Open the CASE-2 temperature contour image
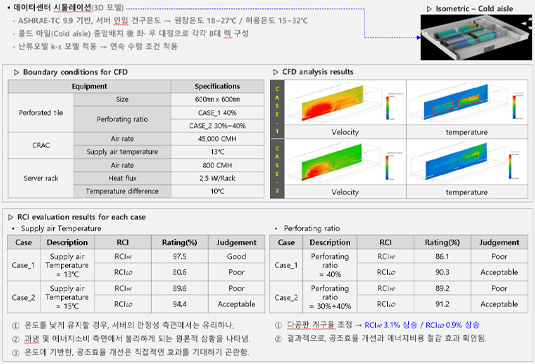Image resolution: width=535 pixels, height=364 pixels. click(467, 163)
